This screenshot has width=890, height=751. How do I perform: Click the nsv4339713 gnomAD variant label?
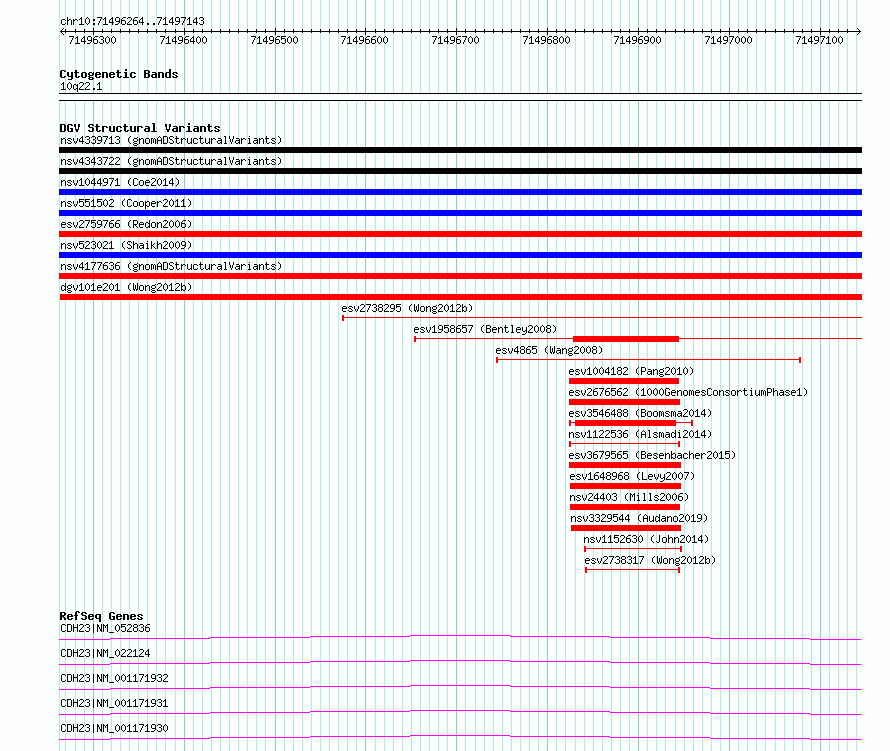(x=171, y=140)
